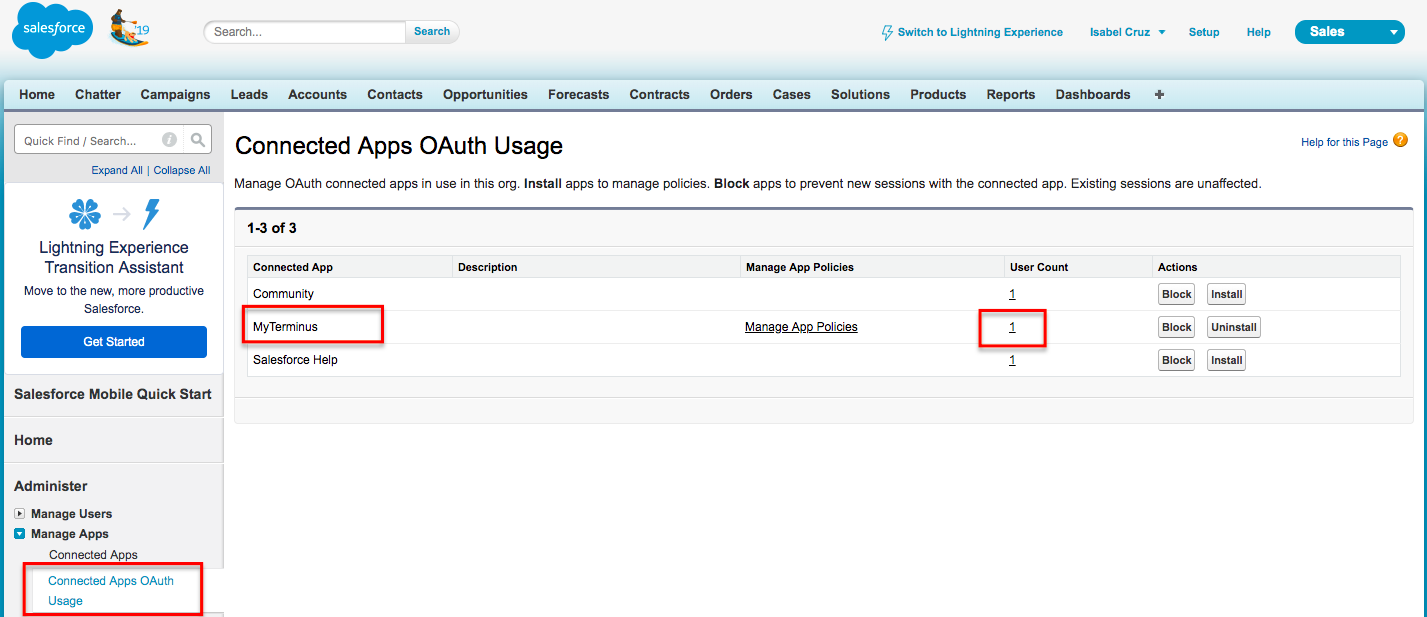Viewport: 1427px width, 617px height.
Task: Open Manage App Policies for MyTerminus
Action: [801, 327]
